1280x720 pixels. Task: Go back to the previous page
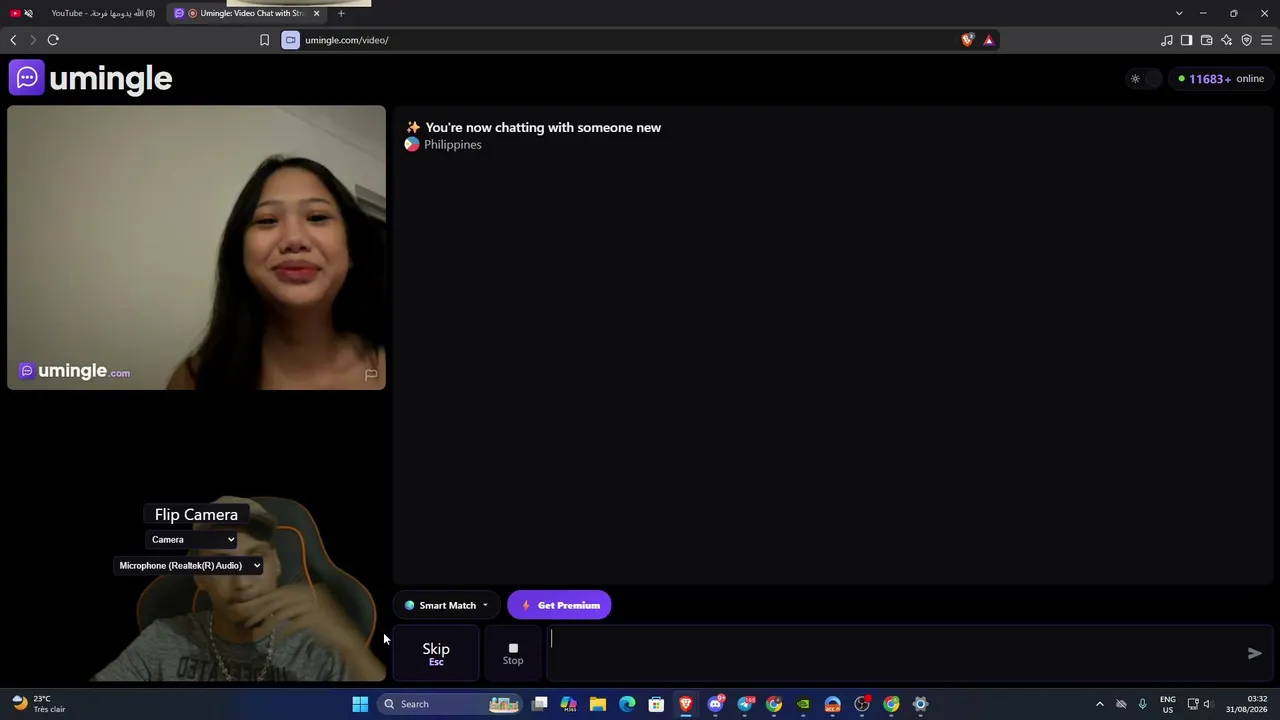(x=13, y=40)
